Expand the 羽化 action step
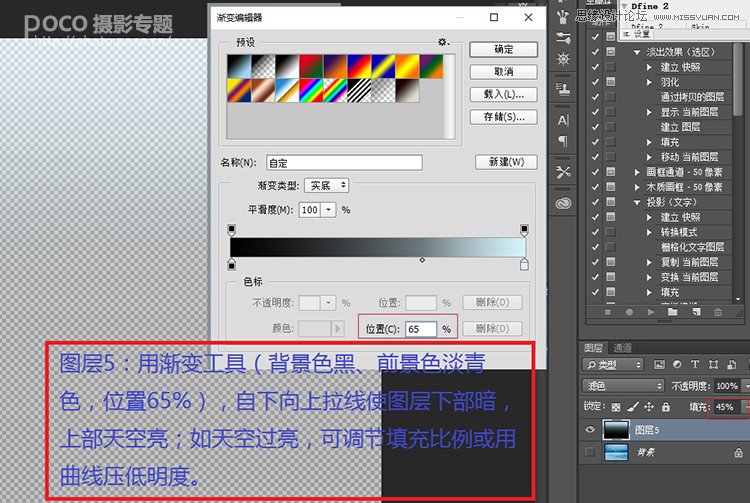750x503 pixels. click(649, 82)
